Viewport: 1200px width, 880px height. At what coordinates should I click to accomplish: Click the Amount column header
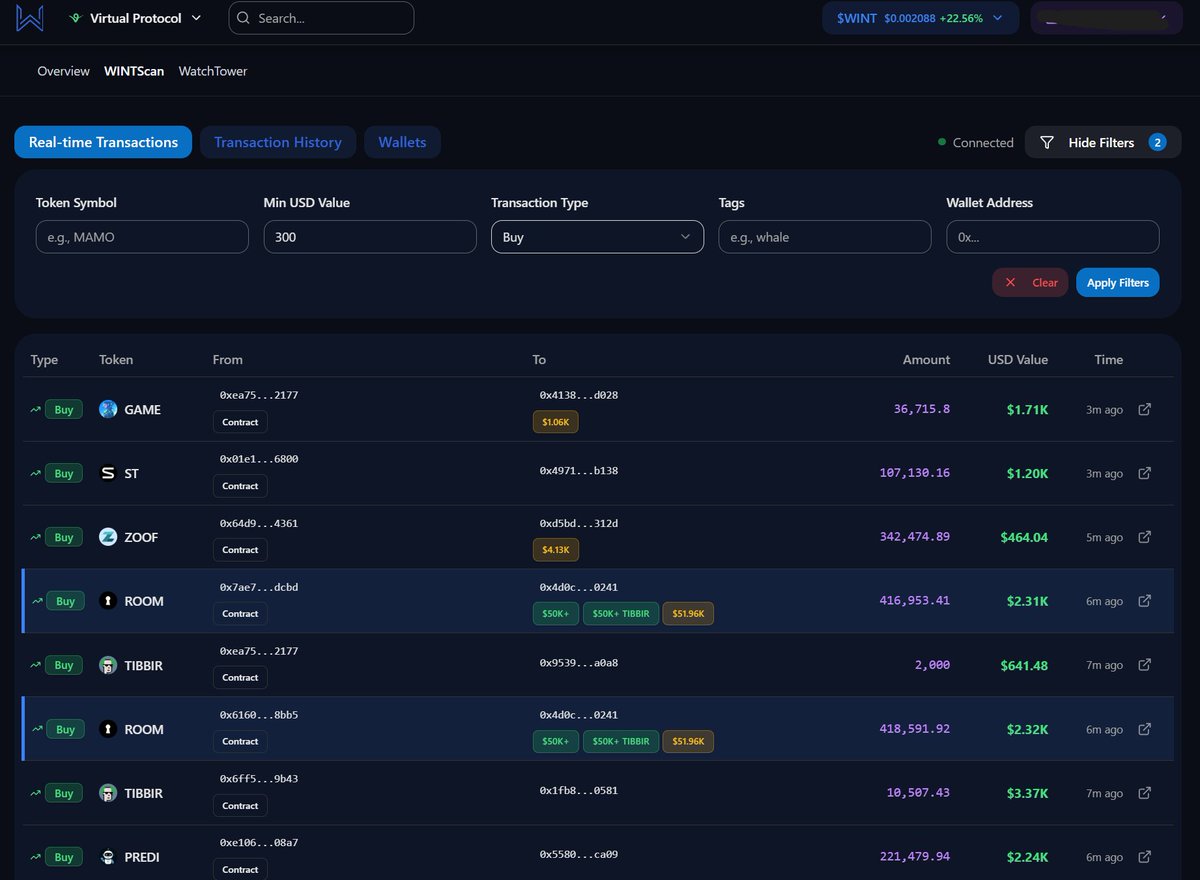(x=926, y=359)
